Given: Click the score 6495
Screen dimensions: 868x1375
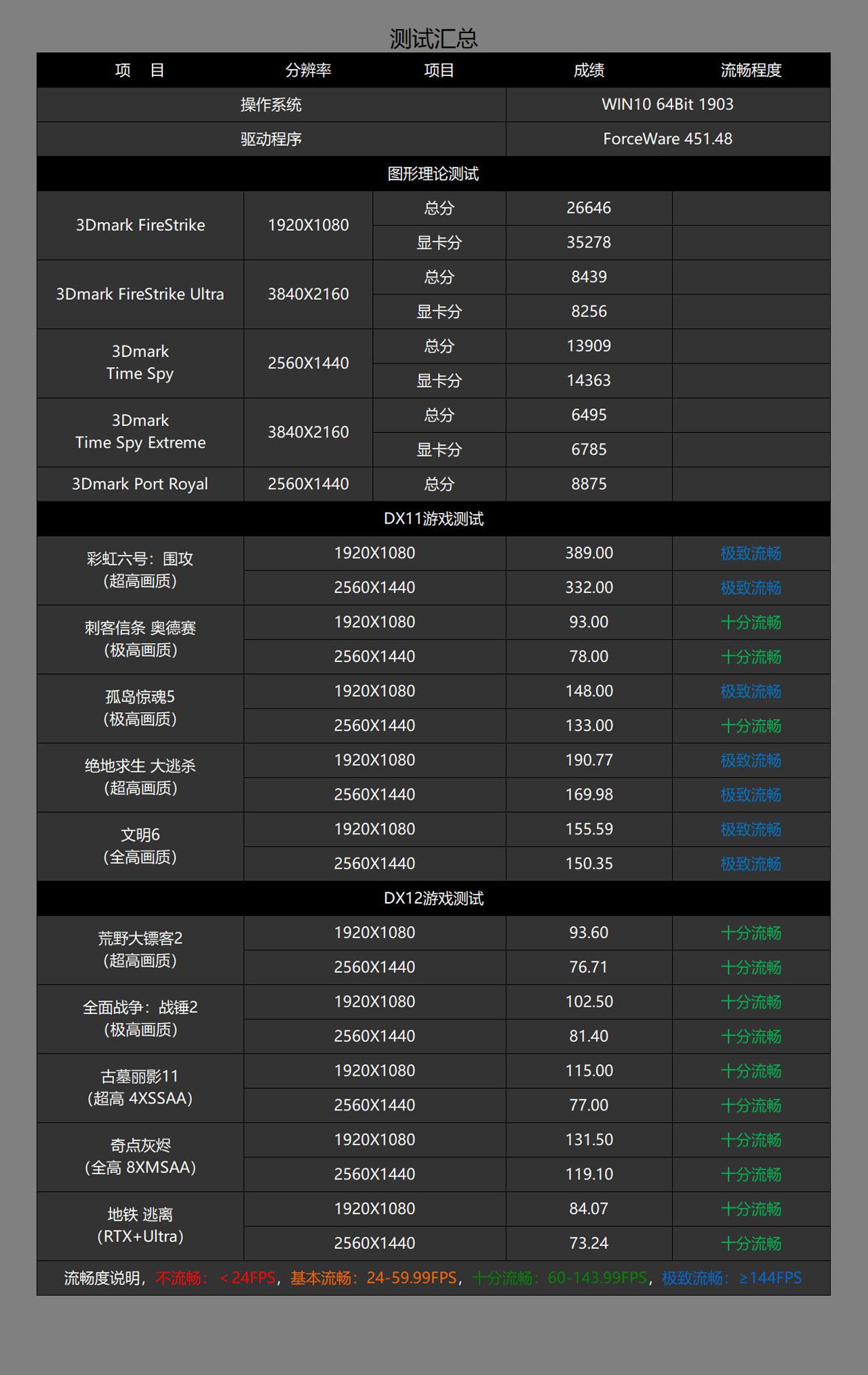Looking at the screenshot, I should point(589,415).
